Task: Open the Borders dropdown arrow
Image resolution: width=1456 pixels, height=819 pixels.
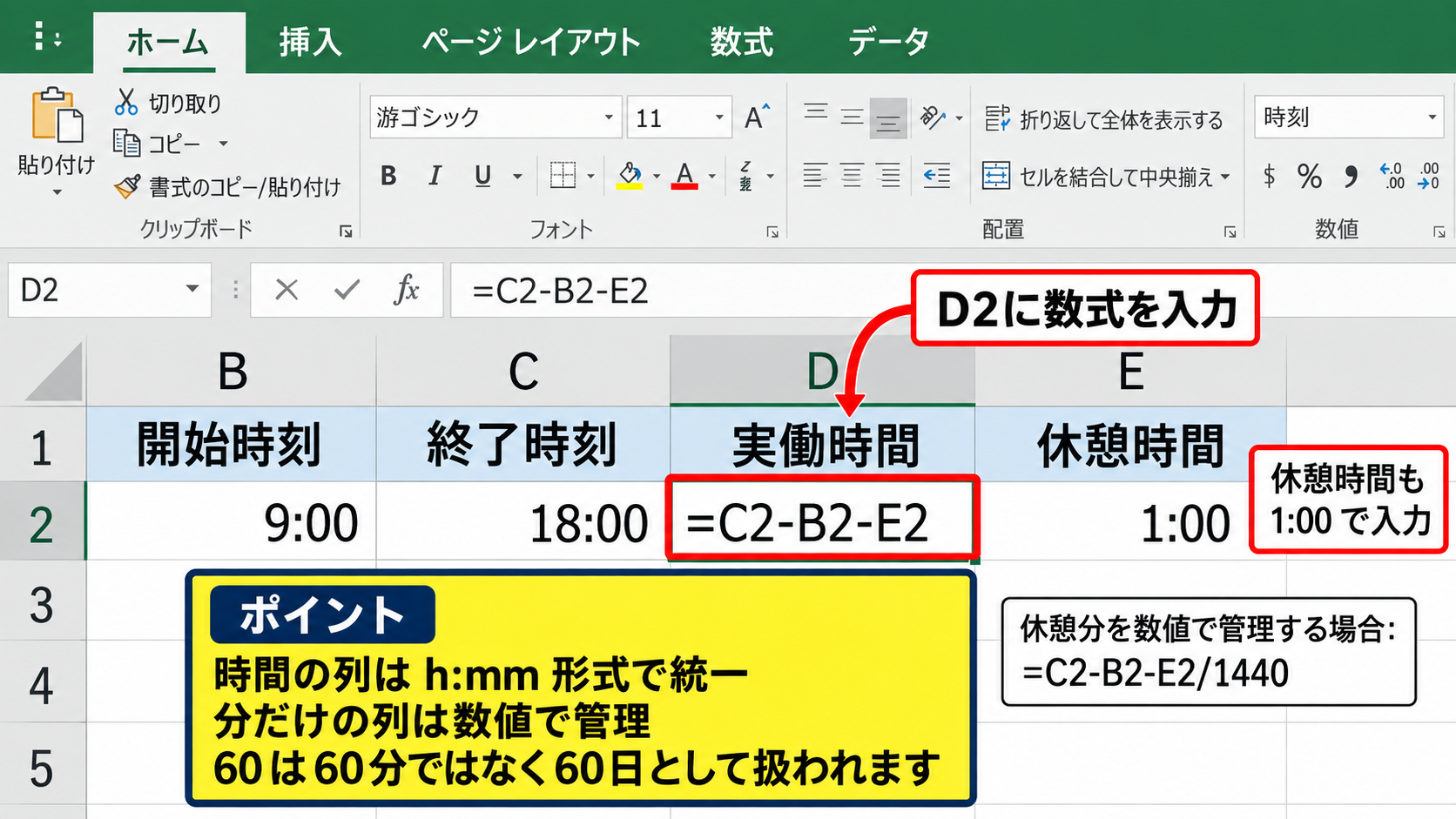Action: (590, 177)
